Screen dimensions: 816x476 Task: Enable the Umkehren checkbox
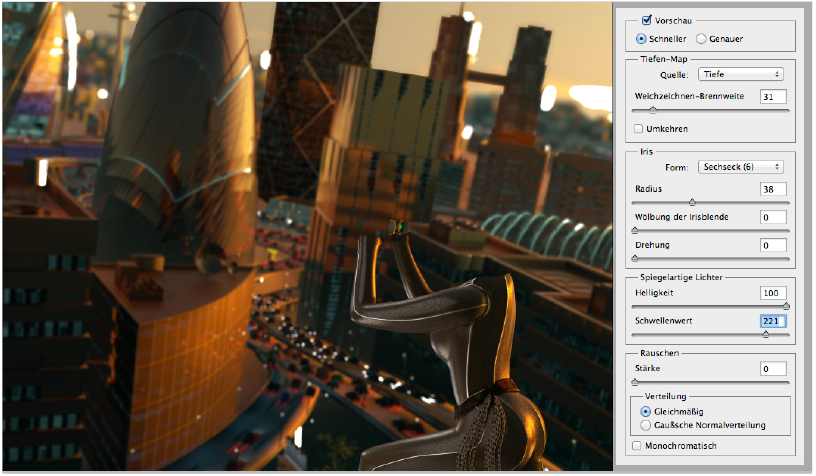[x=639, y=128]
